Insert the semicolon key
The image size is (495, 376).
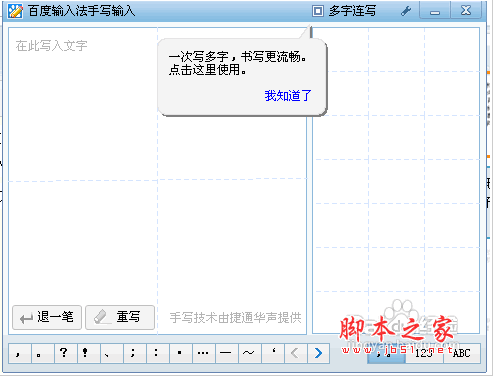pyautogui.click(x=135, y=353)
